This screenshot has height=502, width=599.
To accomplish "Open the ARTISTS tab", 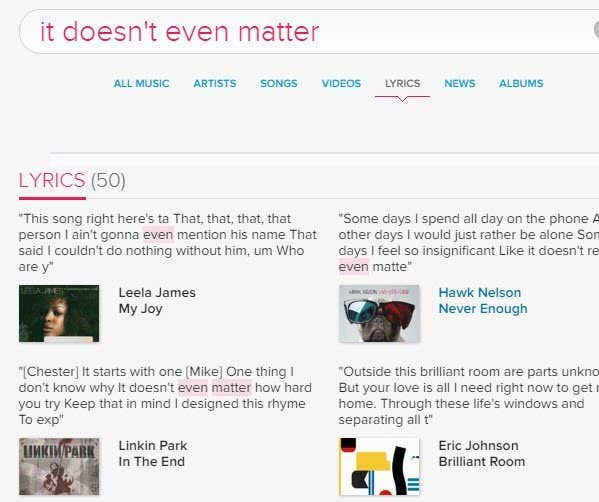I will click(x=215, y=83).
